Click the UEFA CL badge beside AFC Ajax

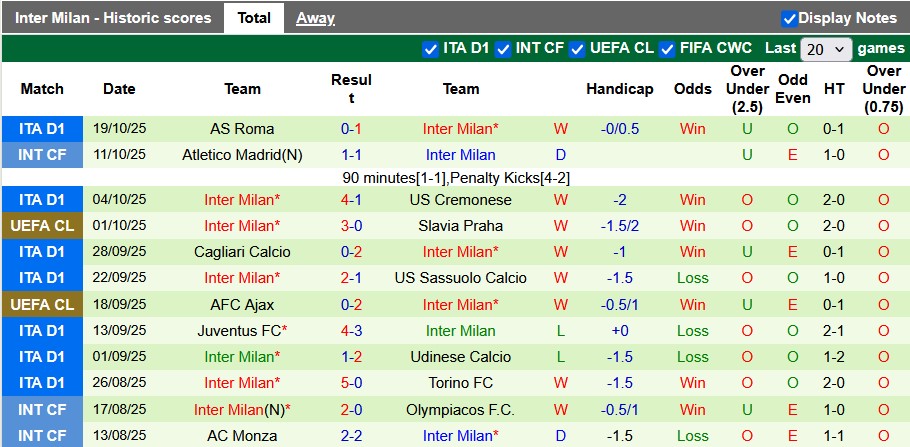point(42,305)
